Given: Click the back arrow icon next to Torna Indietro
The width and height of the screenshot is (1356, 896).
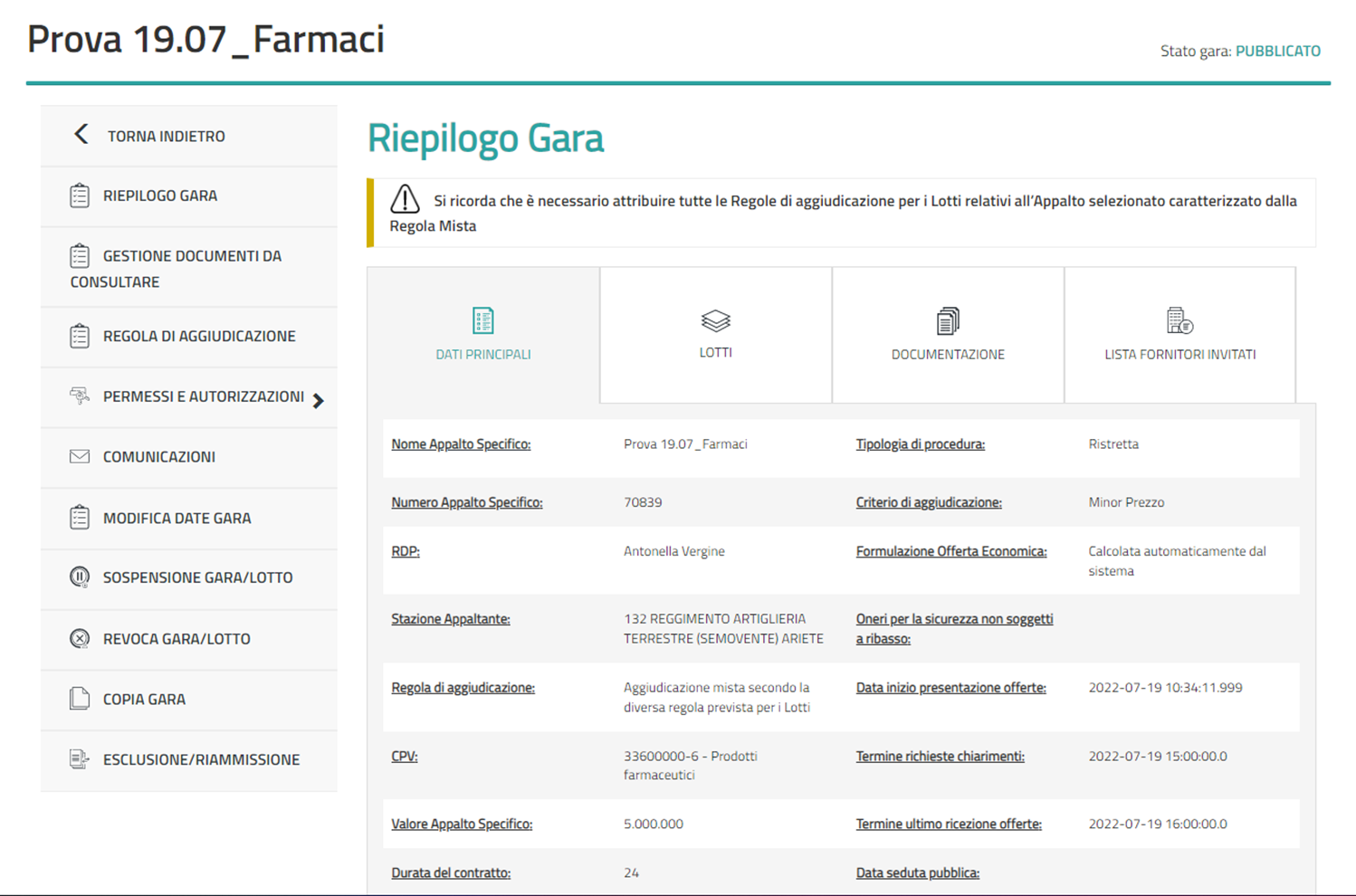Looking at the screenshot, I should click(x=81, y=135).
